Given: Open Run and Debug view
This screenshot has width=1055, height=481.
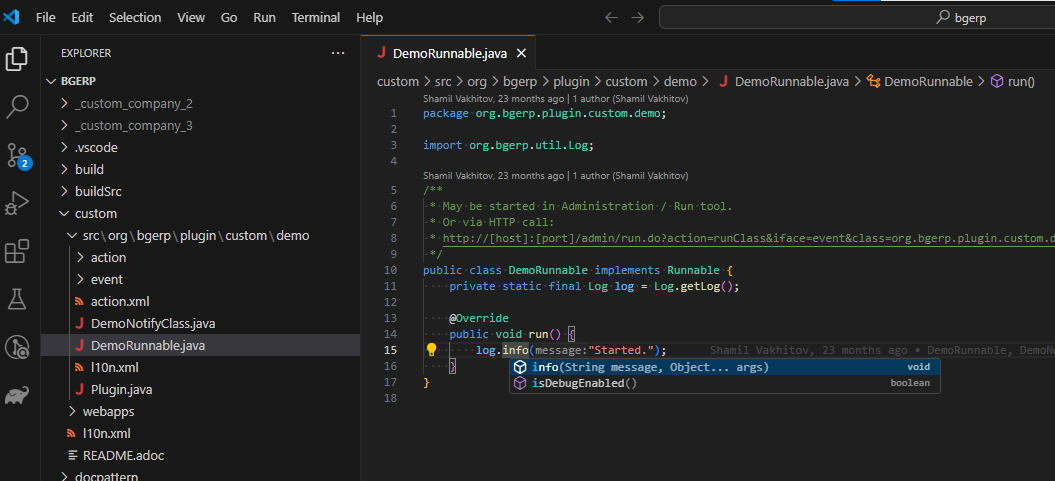Looking at the screenshot, I should (x=17, y=203).
